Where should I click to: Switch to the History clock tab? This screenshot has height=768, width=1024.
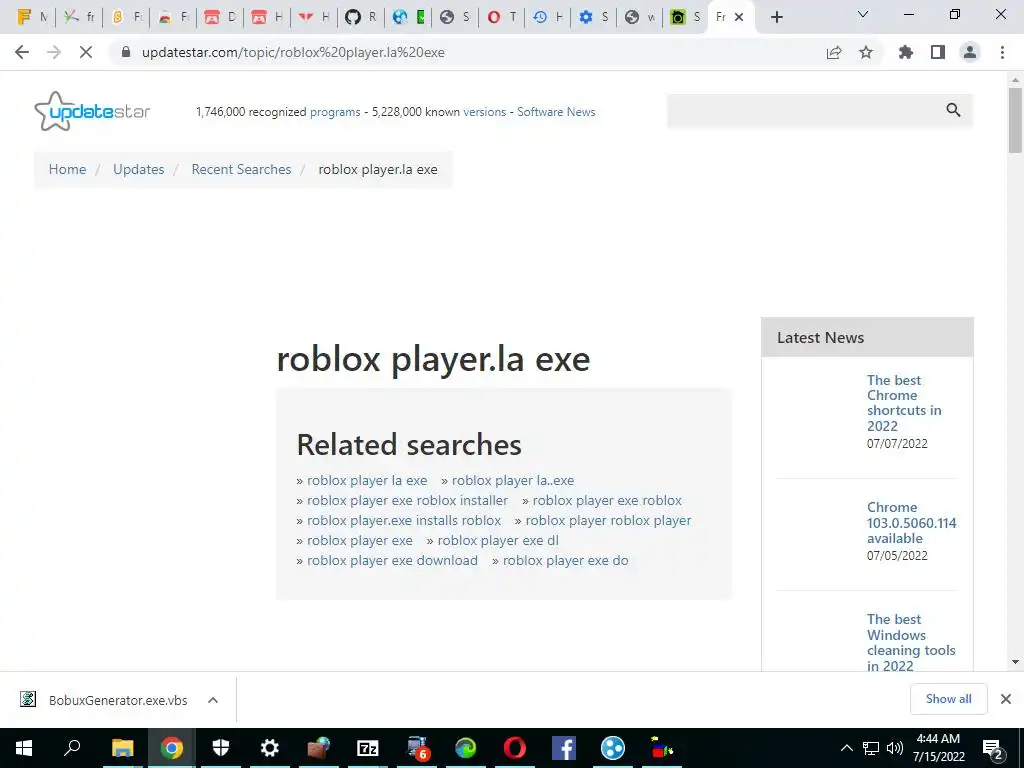547,17
